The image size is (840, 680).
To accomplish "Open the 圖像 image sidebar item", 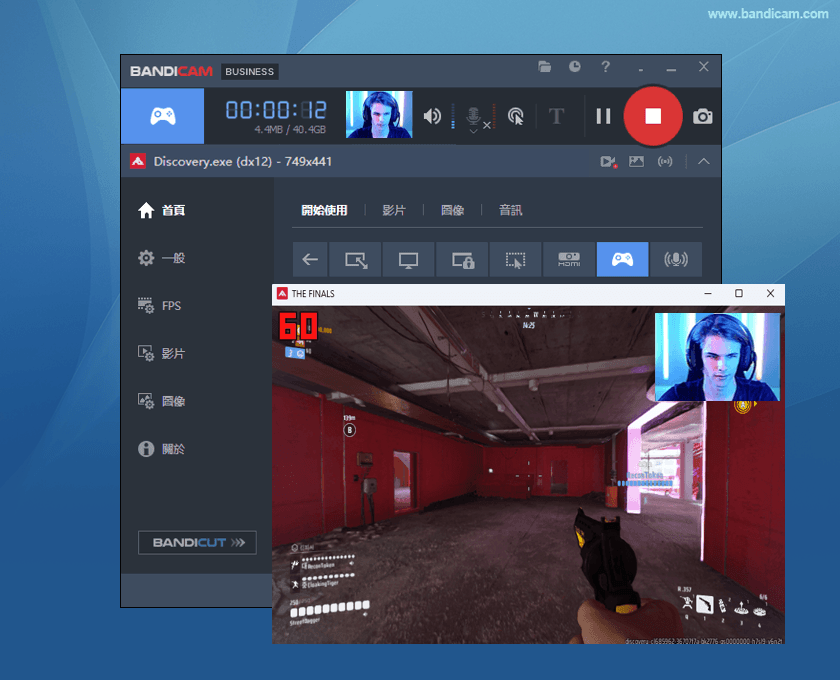I will tap(161, 401).
